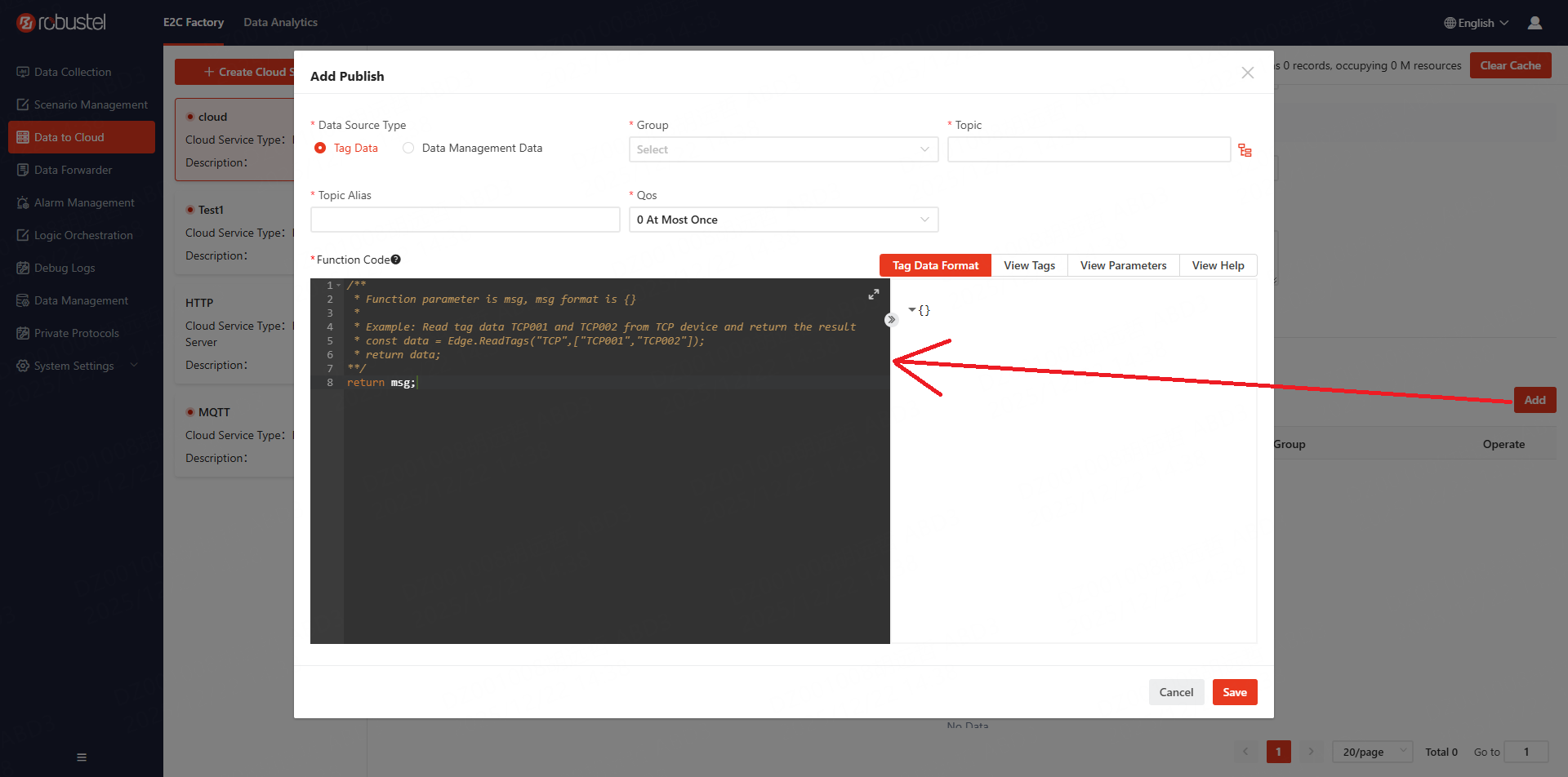The image size is (1568, 777).
Task: Expand the code editor to fullscreen
Action: tap(873, 294)
